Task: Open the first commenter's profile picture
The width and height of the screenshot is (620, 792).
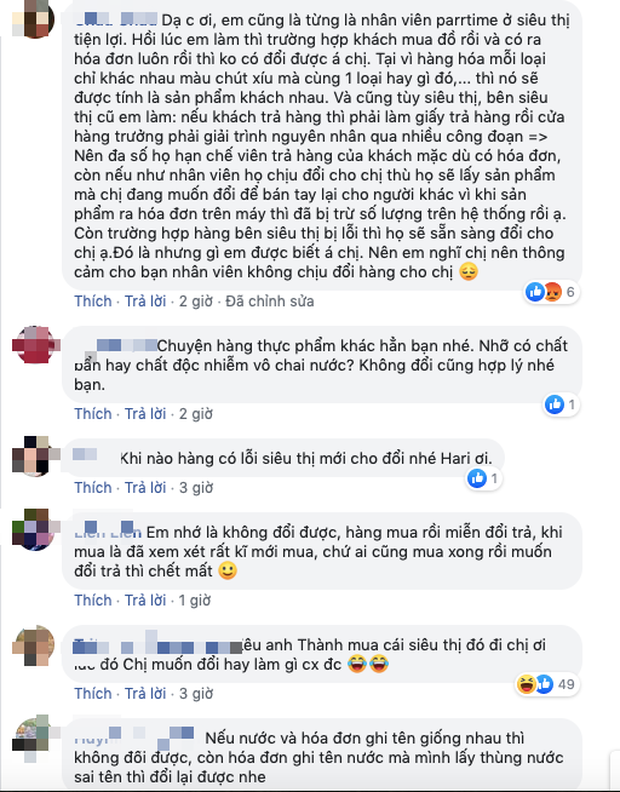Action: pos(33,19)
